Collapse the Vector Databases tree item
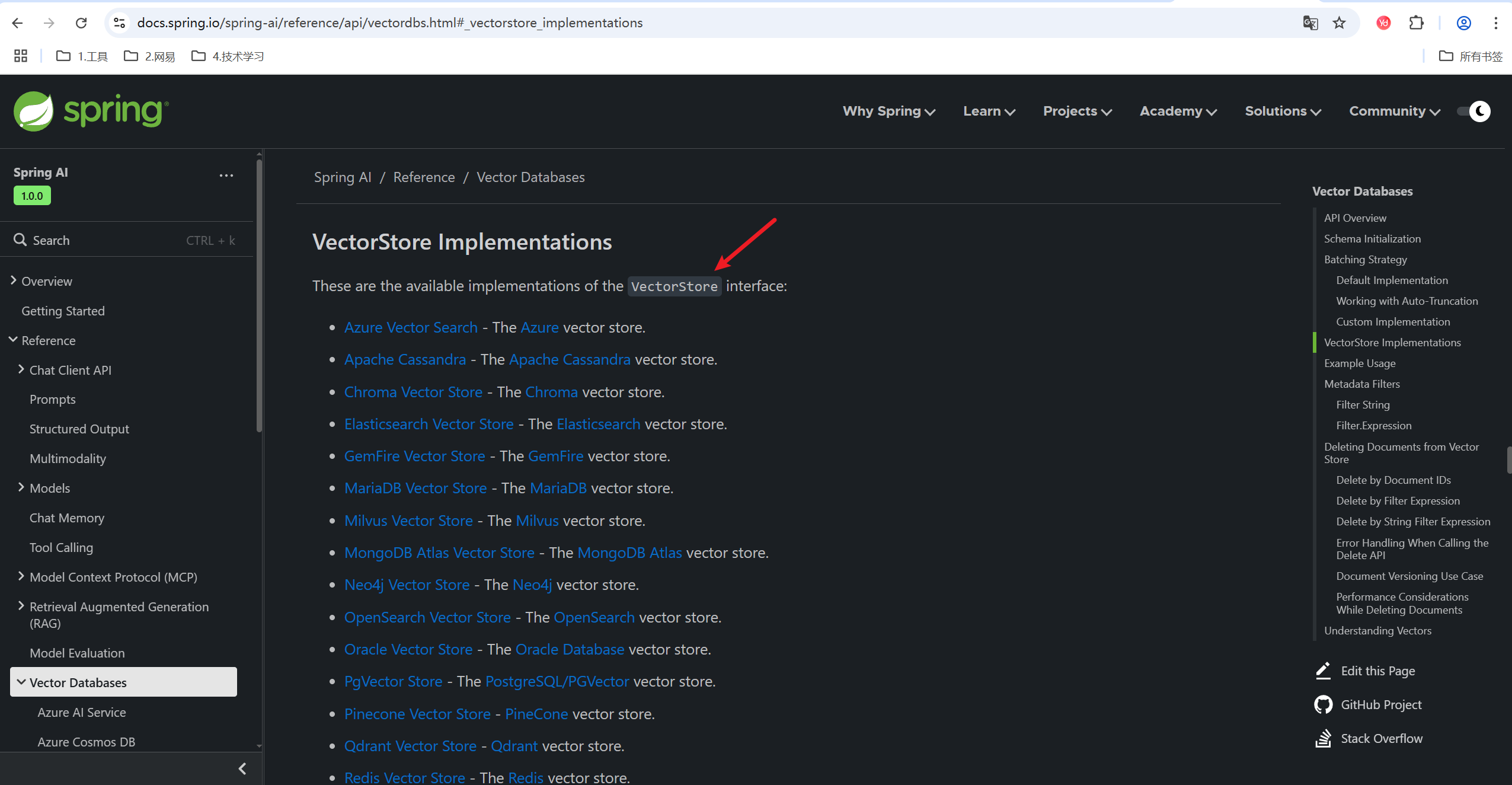Image resolution: width=1512 pixels, height=785 pixels. (x=21, y=682)
